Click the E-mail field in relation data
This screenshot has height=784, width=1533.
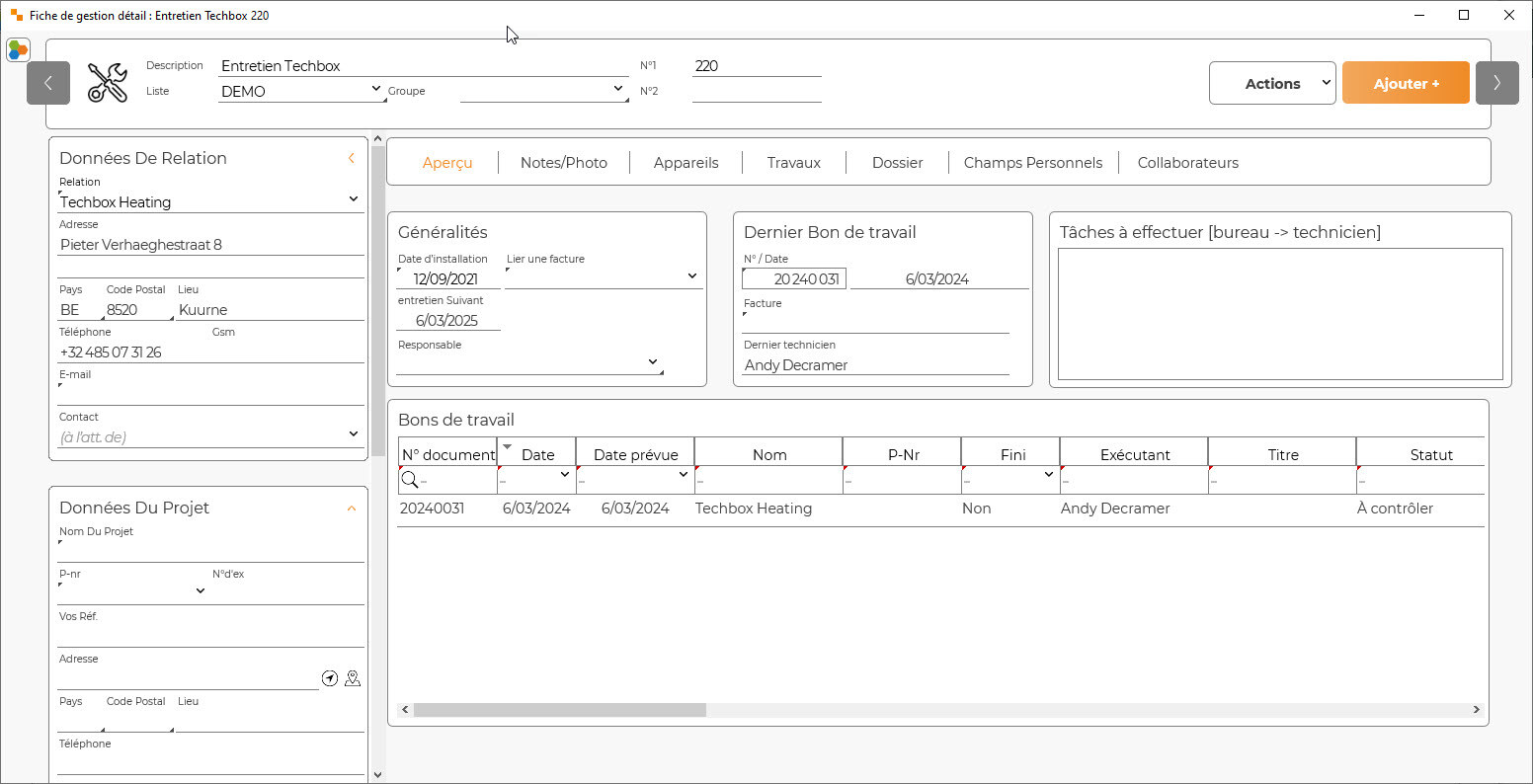click(210, 394)
